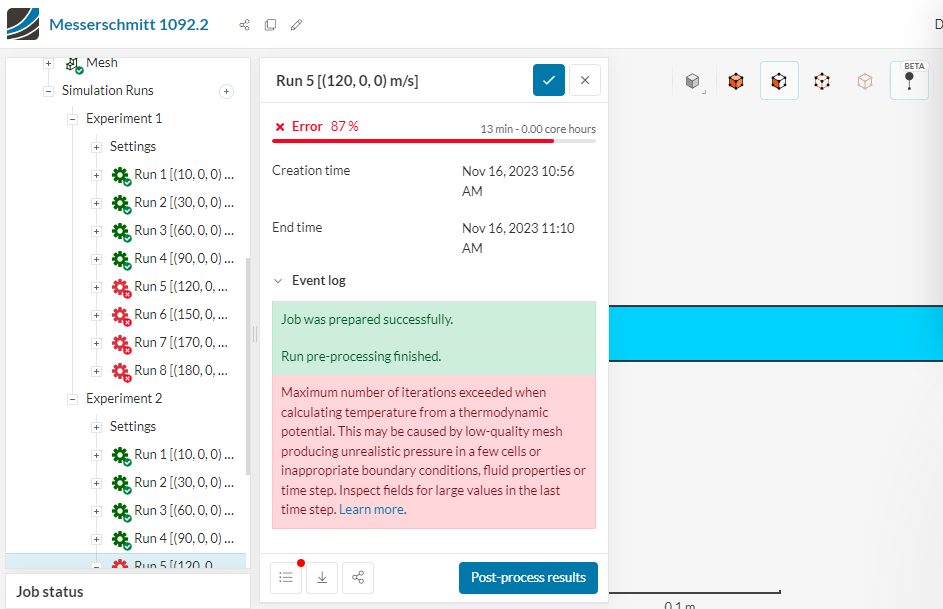
Task: Share run results via share icon
Action: 358,578
